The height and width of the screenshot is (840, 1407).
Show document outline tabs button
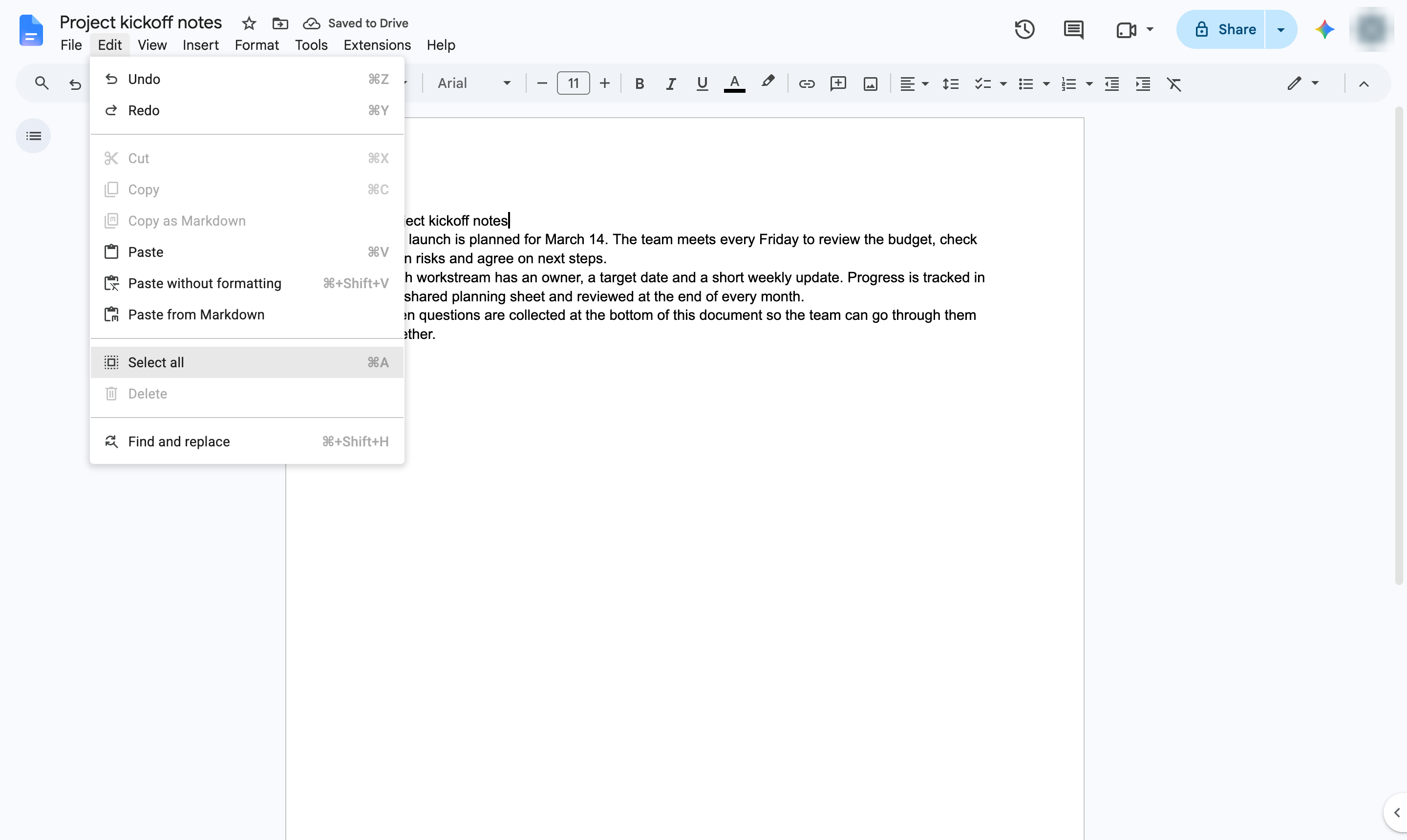coord(33,136)
